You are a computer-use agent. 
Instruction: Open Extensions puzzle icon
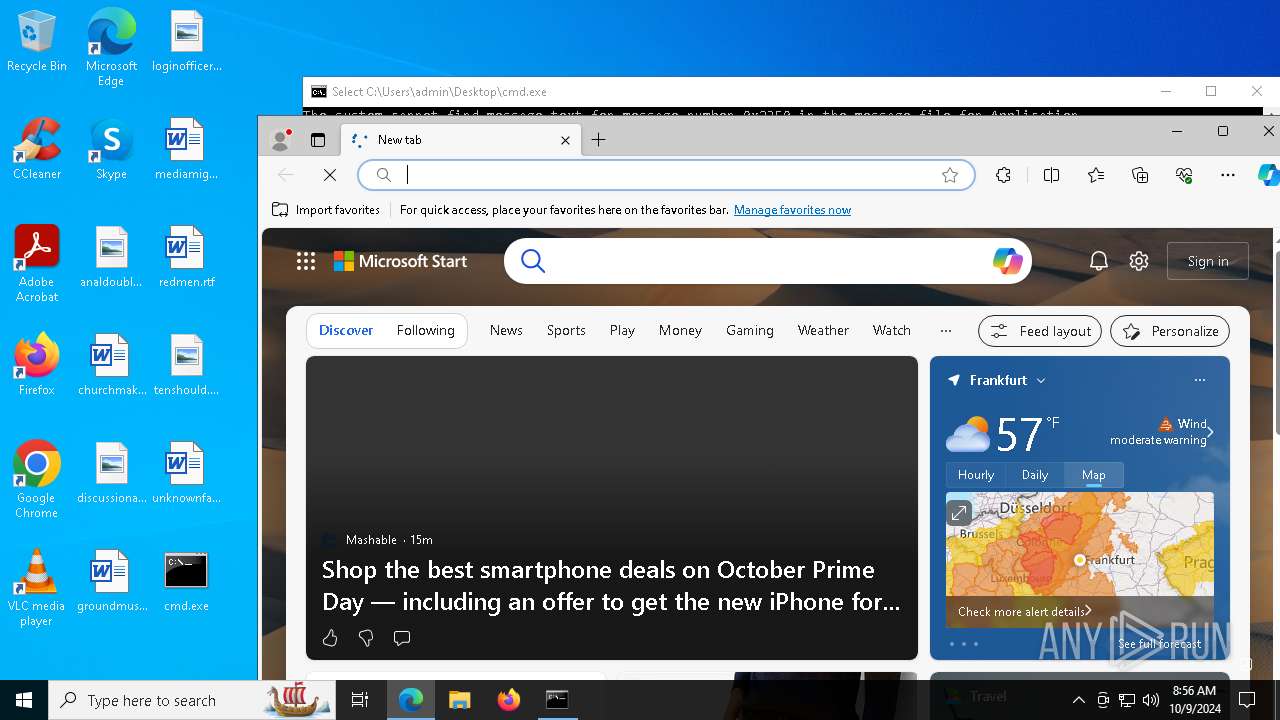[x=1004, y=175]
